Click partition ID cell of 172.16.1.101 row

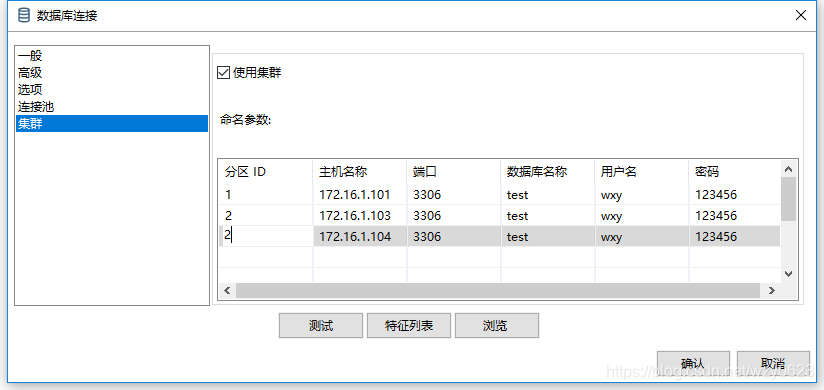(x=266, y=194)
